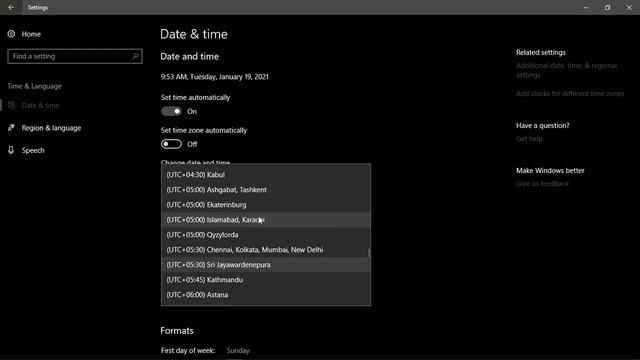Screen dimensions: 640x360
Task: Choose (UTC+05:45) Kathmandu time zone
Action: (x=266, y=280)
